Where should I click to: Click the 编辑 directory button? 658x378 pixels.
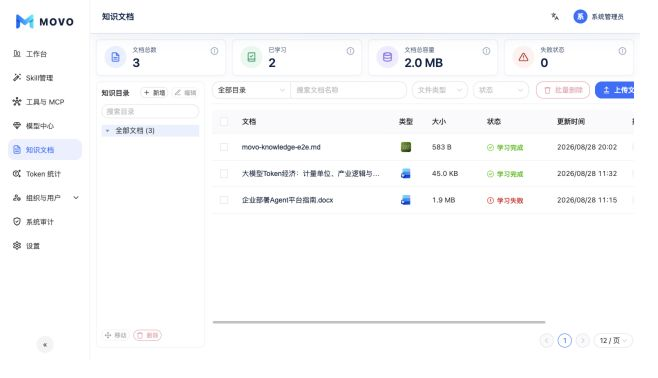click(x=185, y=92)
